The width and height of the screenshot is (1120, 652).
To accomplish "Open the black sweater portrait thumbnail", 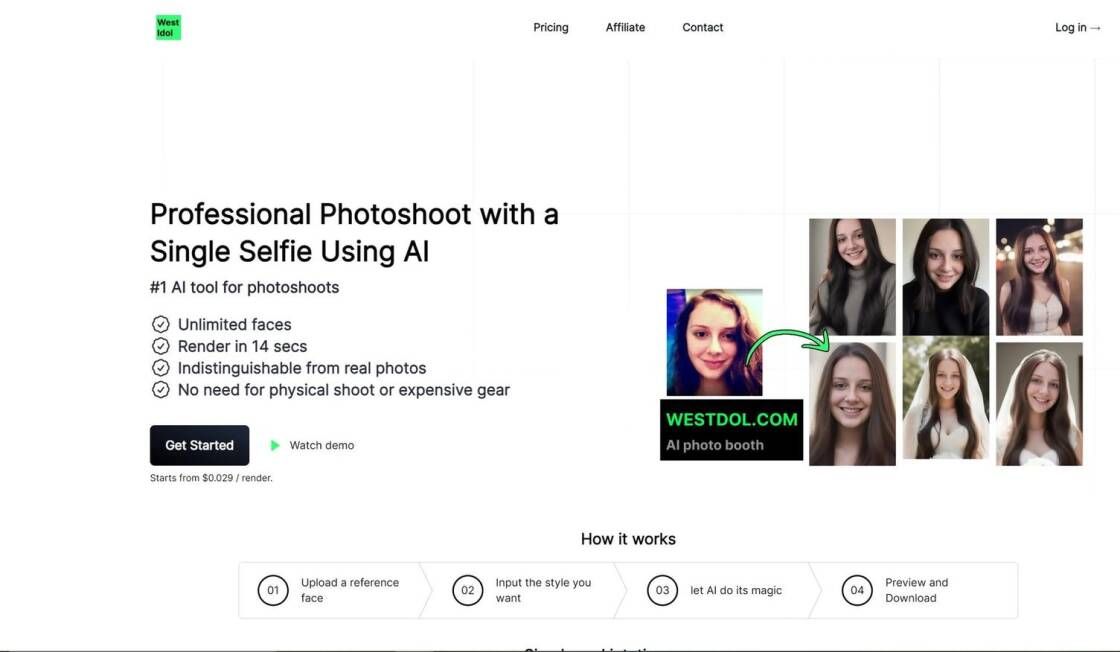I will [x=946, y=277].
